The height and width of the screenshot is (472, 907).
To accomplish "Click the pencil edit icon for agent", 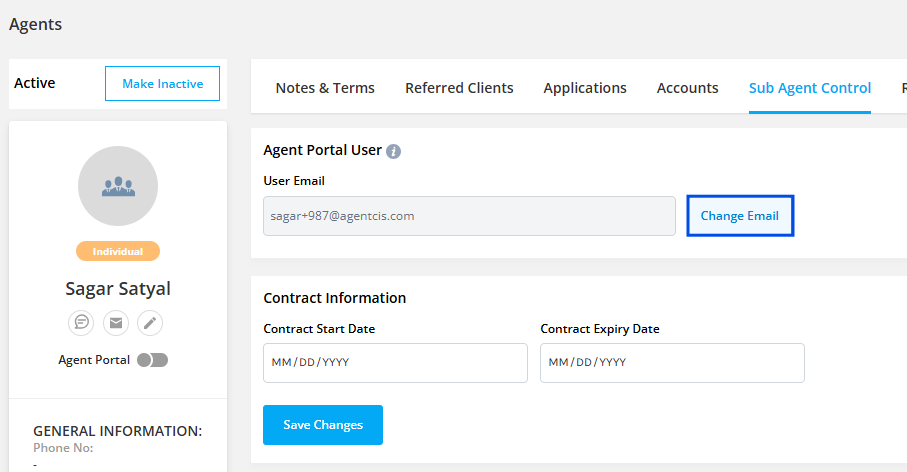I will [x=150, y=322].
